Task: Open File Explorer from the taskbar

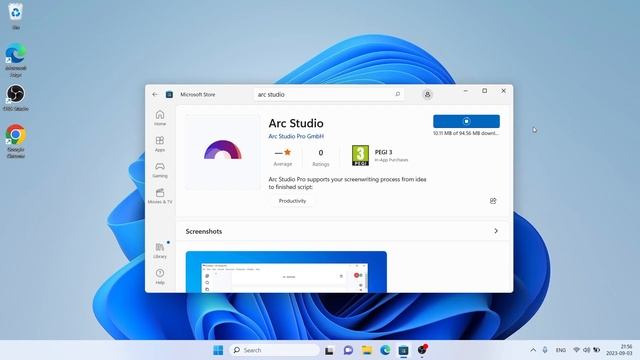Action: [367, 350]
